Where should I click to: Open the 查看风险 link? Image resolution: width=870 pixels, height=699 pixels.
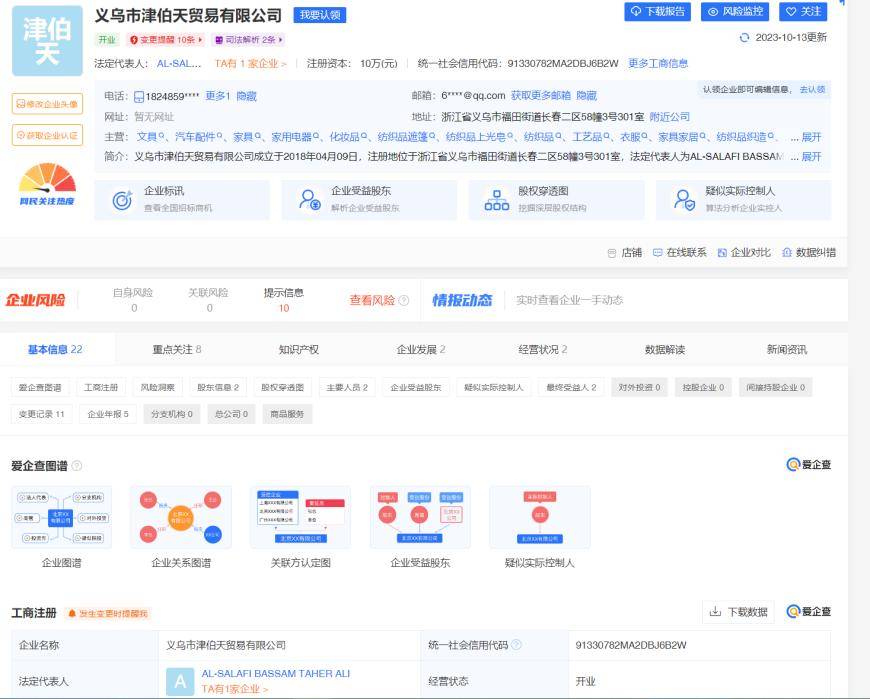pyautogui.click(x=372, y=301)
